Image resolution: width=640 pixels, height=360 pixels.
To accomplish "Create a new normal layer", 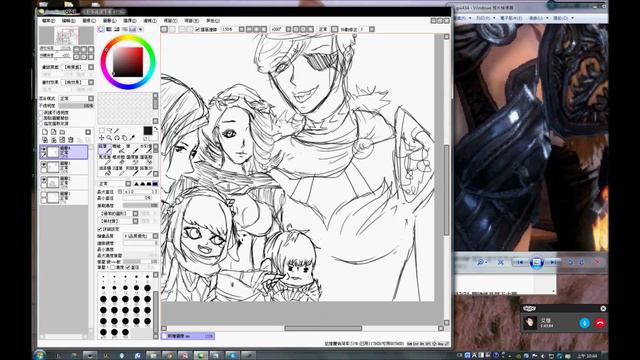I will pyautogui.click(x=45, y=132).
